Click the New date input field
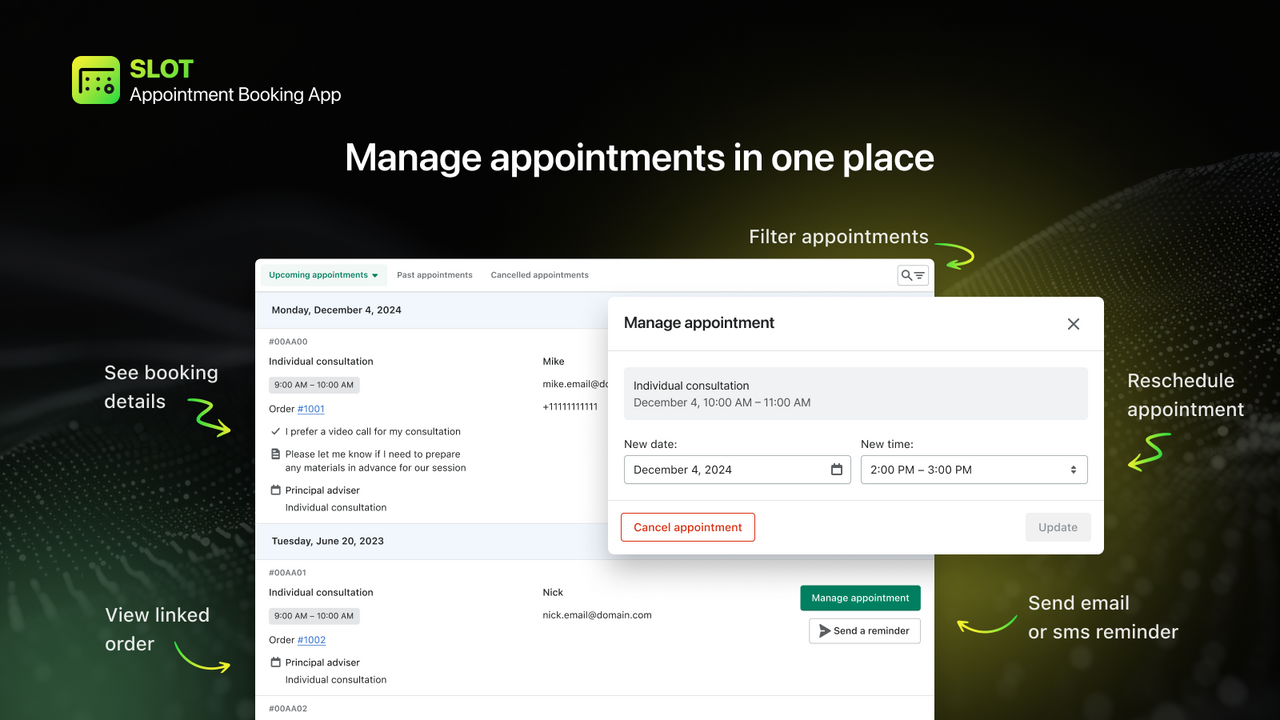Image resolution: width=1280 pixels, height=720 pixels. pyautogui.click(x=737, y=470)
